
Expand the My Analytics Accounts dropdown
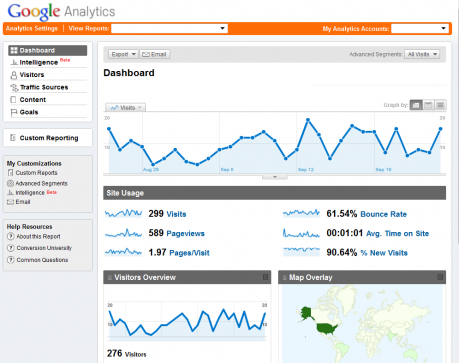pos(419,29)
